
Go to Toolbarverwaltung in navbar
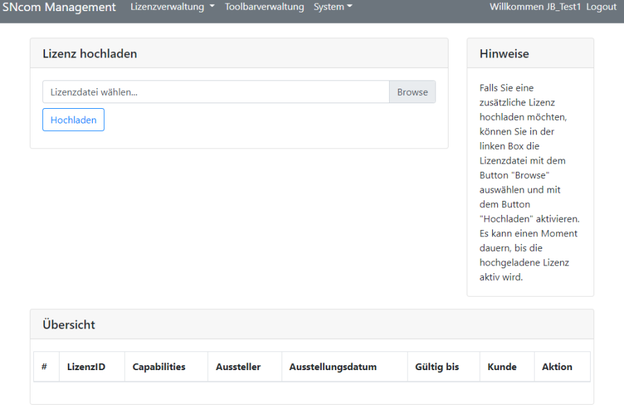pyautogui.click(x=264, y=7)
